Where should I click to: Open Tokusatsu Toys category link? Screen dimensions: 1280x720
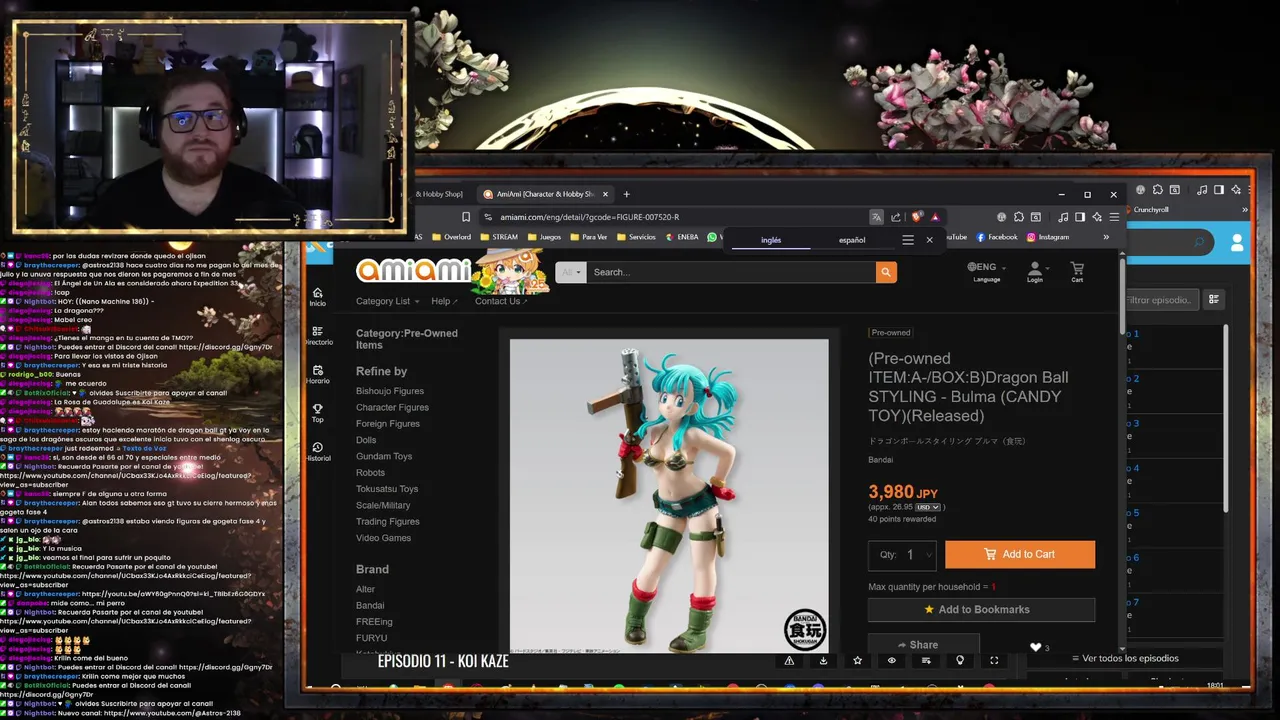click(387, 489)
